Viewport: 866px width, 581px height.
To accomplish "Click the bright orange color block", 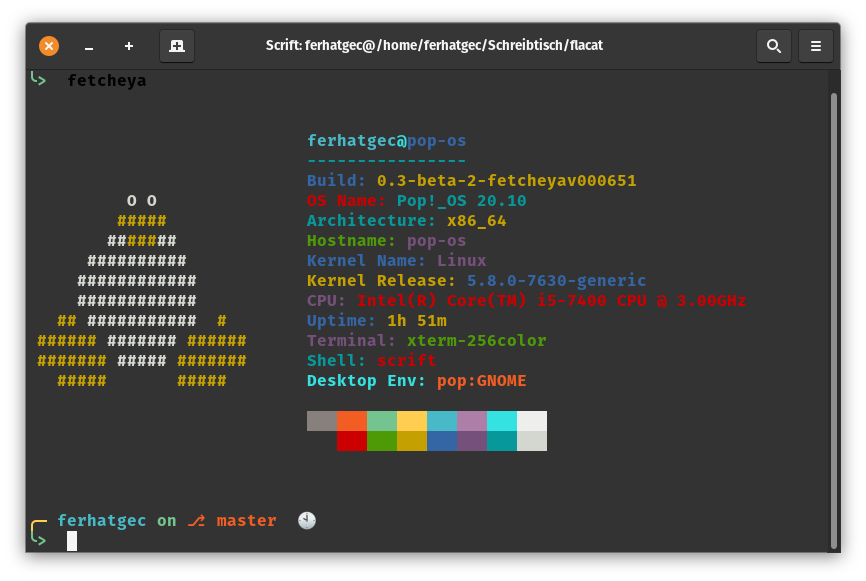I will (x=352, y=421).
